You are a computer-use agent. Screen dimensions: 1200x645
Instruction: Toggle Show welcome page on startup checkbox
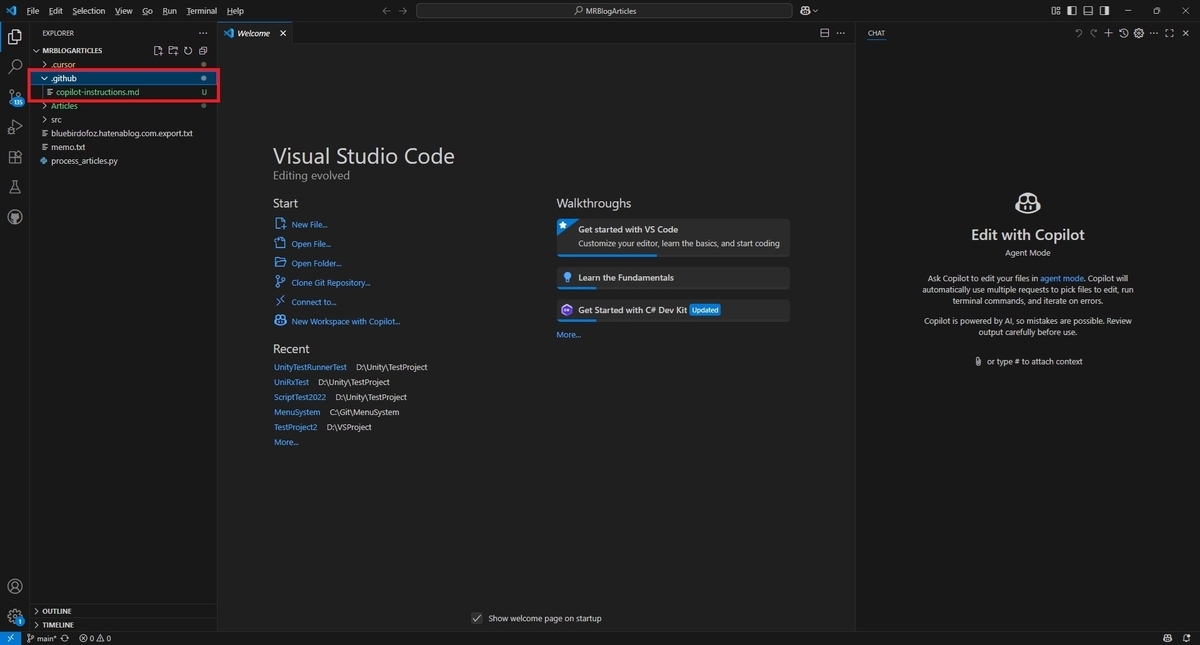tap(477, 618)
